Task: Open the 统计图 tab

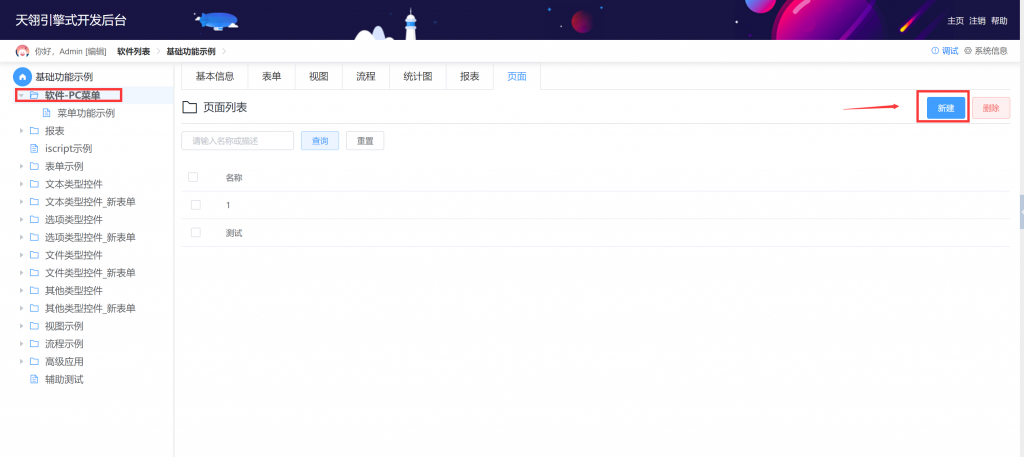Action: coord(417,77)
